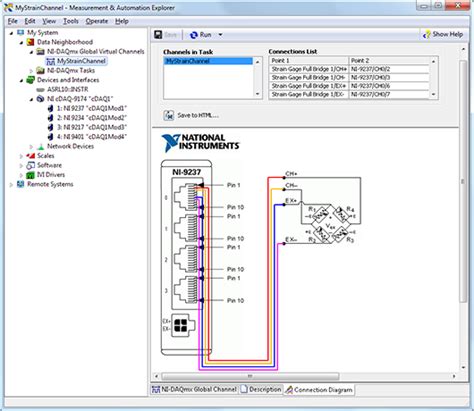Click the horizontal scrollbar under the diagram

pyautogui.click(x=250, y=376)
